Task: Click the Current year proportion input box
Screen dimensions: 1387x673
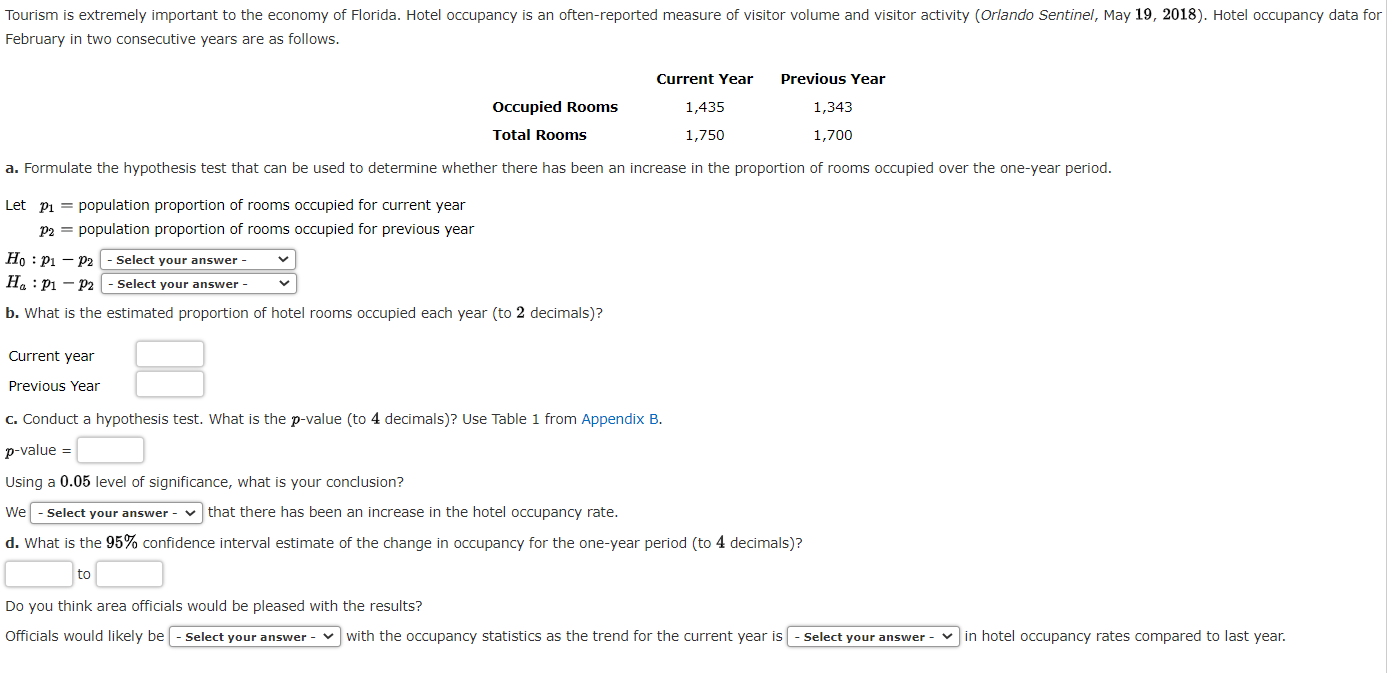Action: click(169, 353)
